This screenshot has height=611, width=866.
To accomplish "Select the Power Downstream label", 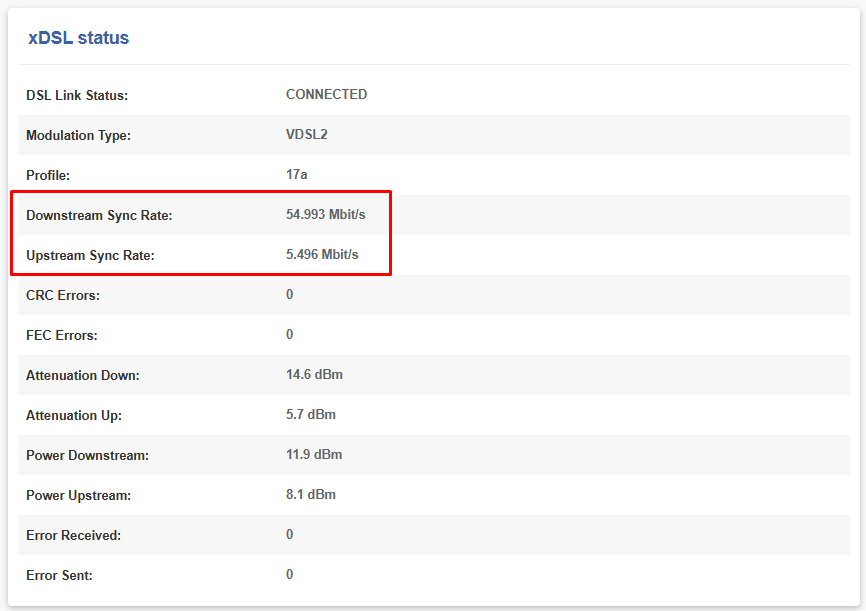I will 87,455.
